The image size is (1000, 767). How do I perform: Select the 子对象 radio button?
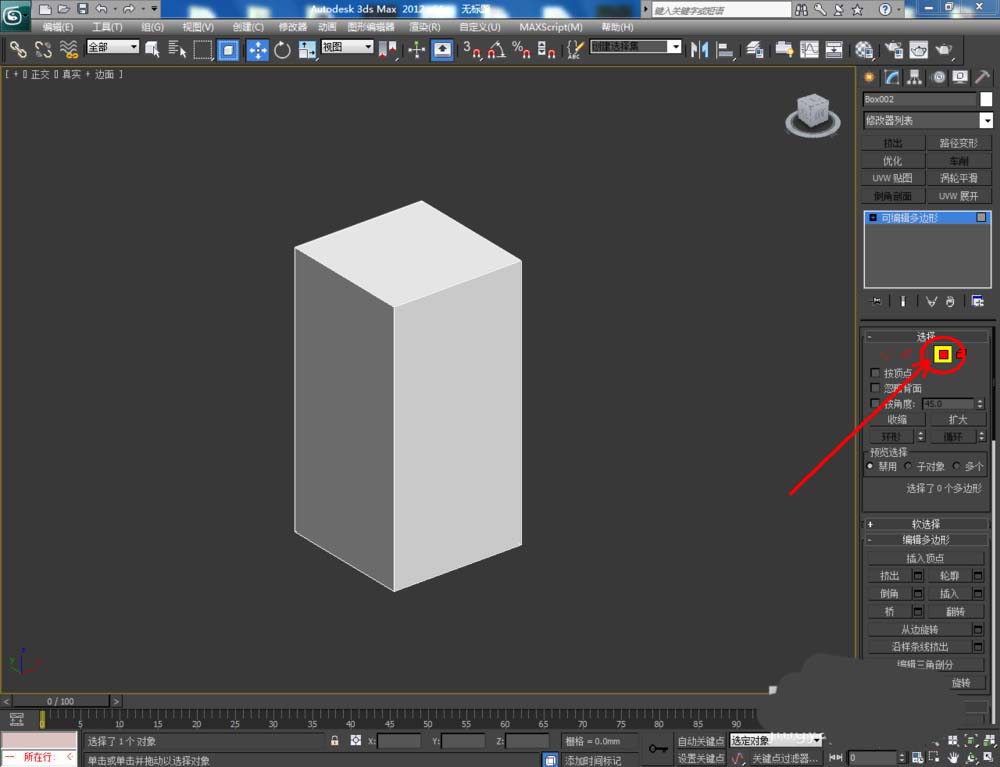point(908,466)
